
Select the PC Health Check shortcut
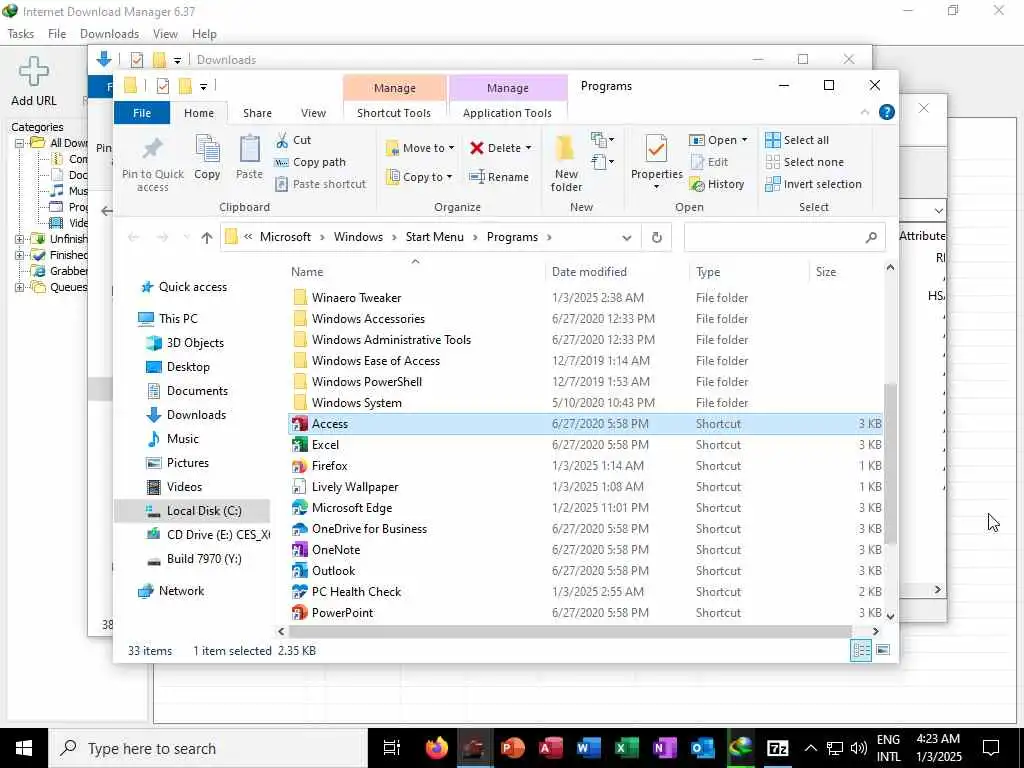pos(585,592)
